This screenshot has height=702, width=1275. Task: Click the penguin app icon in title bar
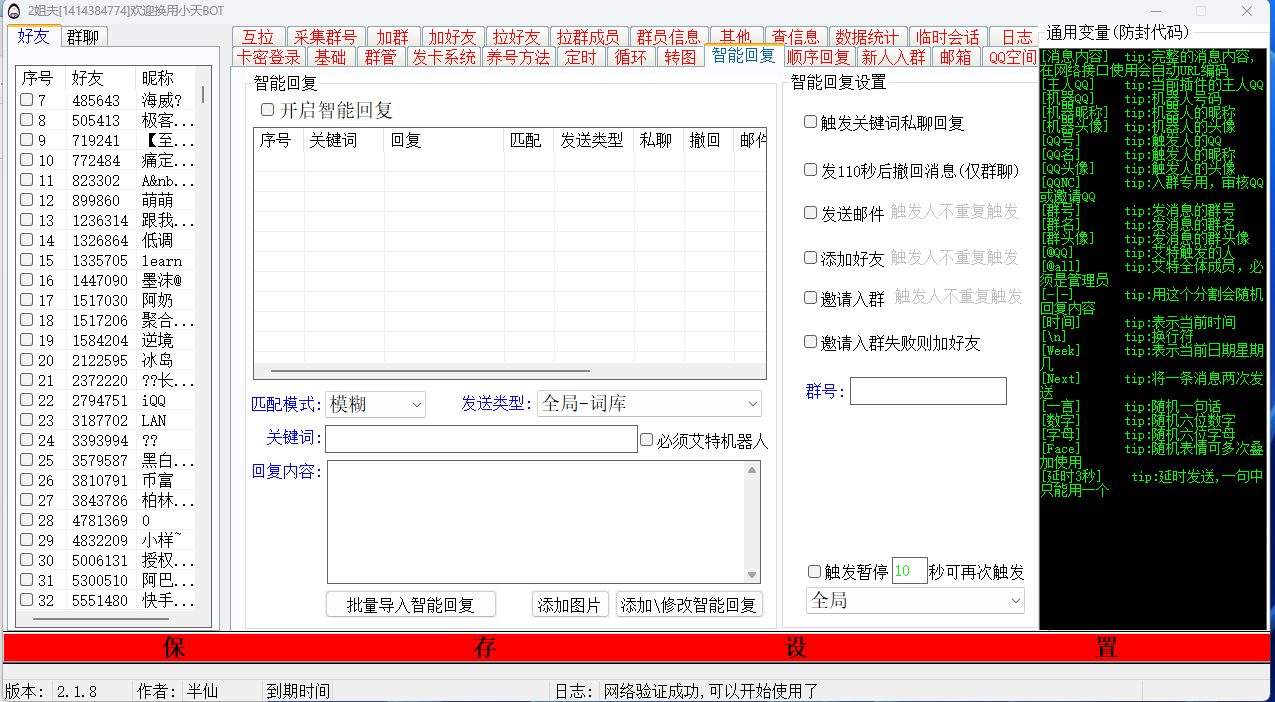point(13,11)
